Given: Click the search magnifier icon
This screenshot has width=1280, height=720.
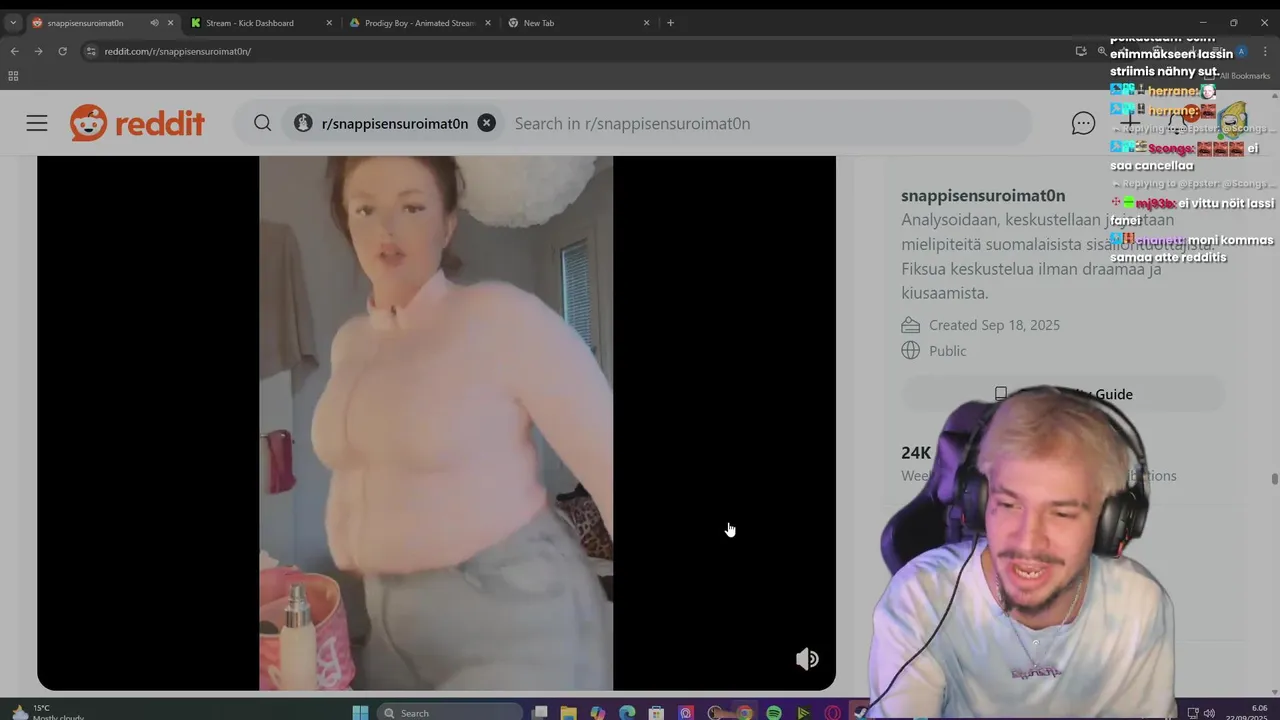Looking at the screenshot, I should pos(262,123).
